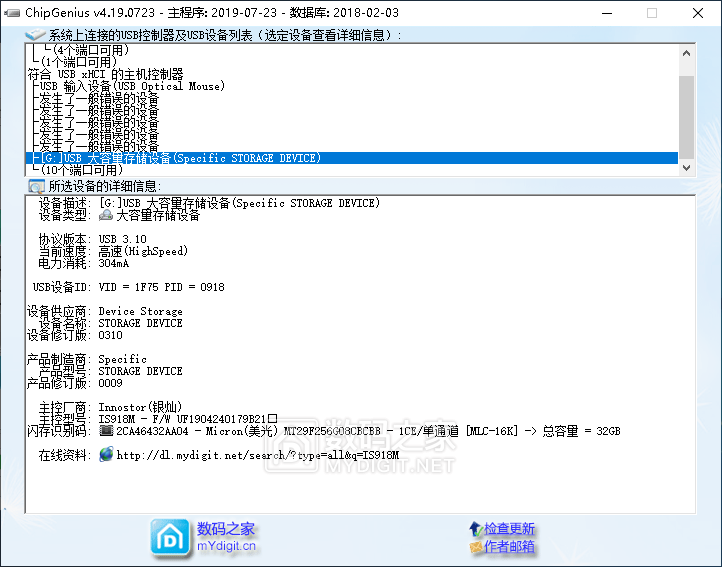Minimize the ChipGenius window
The width and height of the screenshot is (722, 567).
click(607, 13)
